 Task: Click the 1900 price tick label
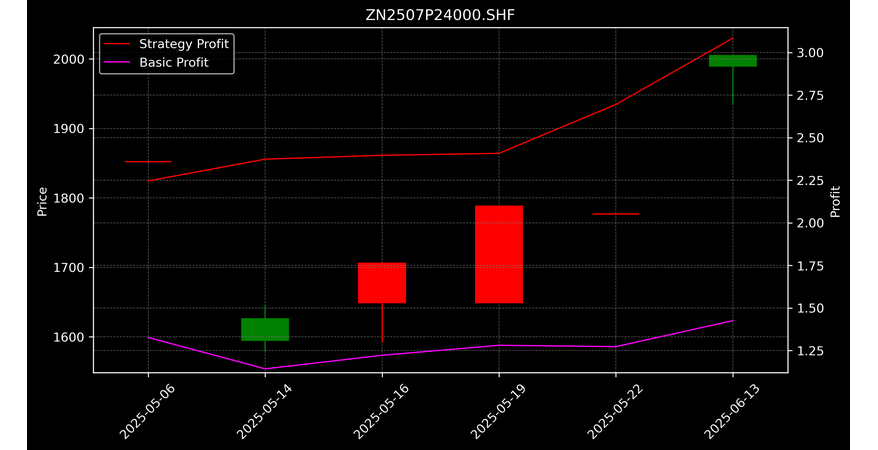(68, 129)
